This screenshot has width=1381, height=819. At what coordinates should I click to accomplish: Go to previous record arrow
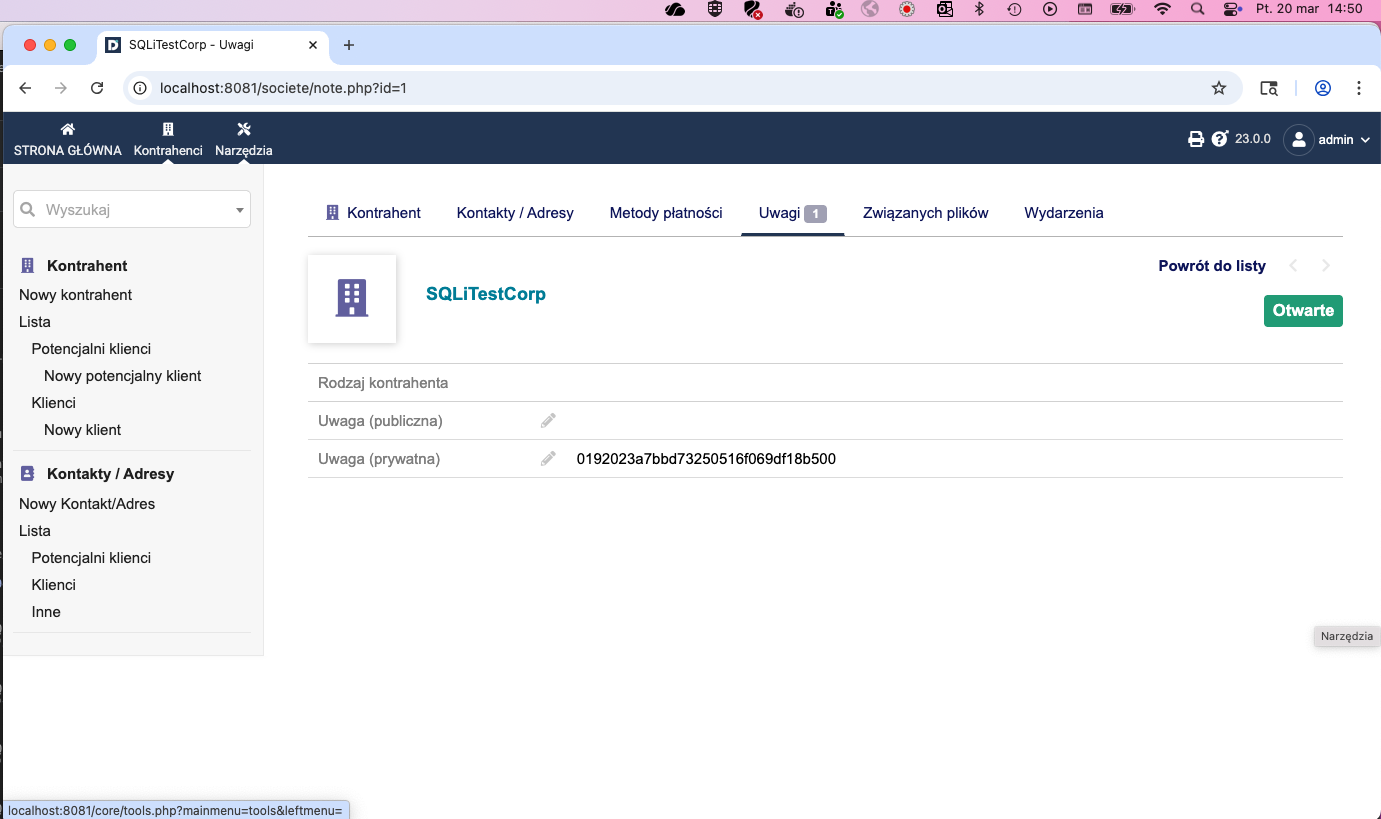pos(1293,266)
